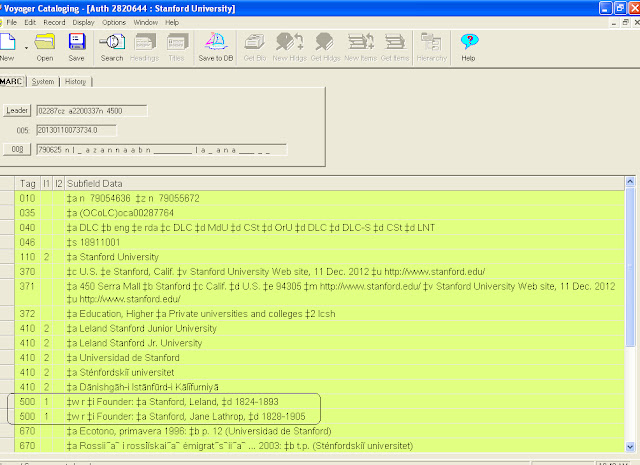Viewport: 640px width, 465px height.
Task: Click first indicator of 110 row
Action: coord(47,257)
